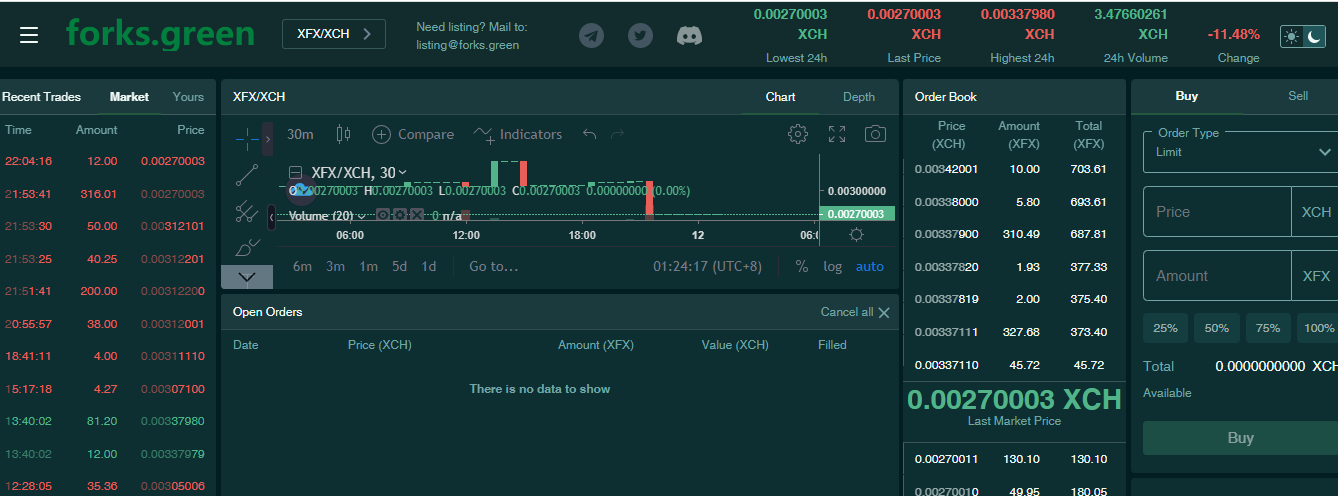Open the hamburger navigation menu
This screenshot has height=496, width=1338.
pyautogui.click(x=29, y=35)
